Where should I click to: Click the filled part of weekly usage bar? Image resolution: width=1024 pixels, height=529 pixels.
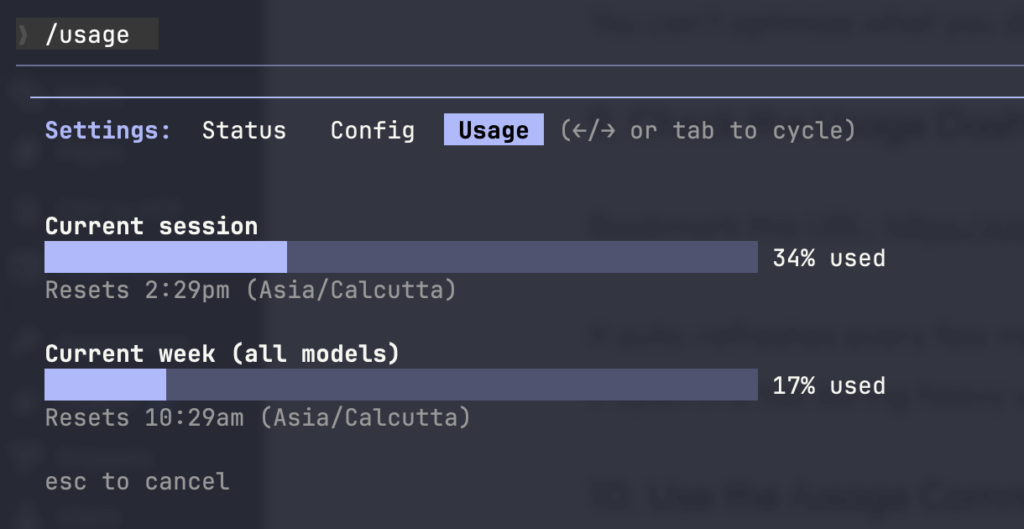click(x=105, y=385)
